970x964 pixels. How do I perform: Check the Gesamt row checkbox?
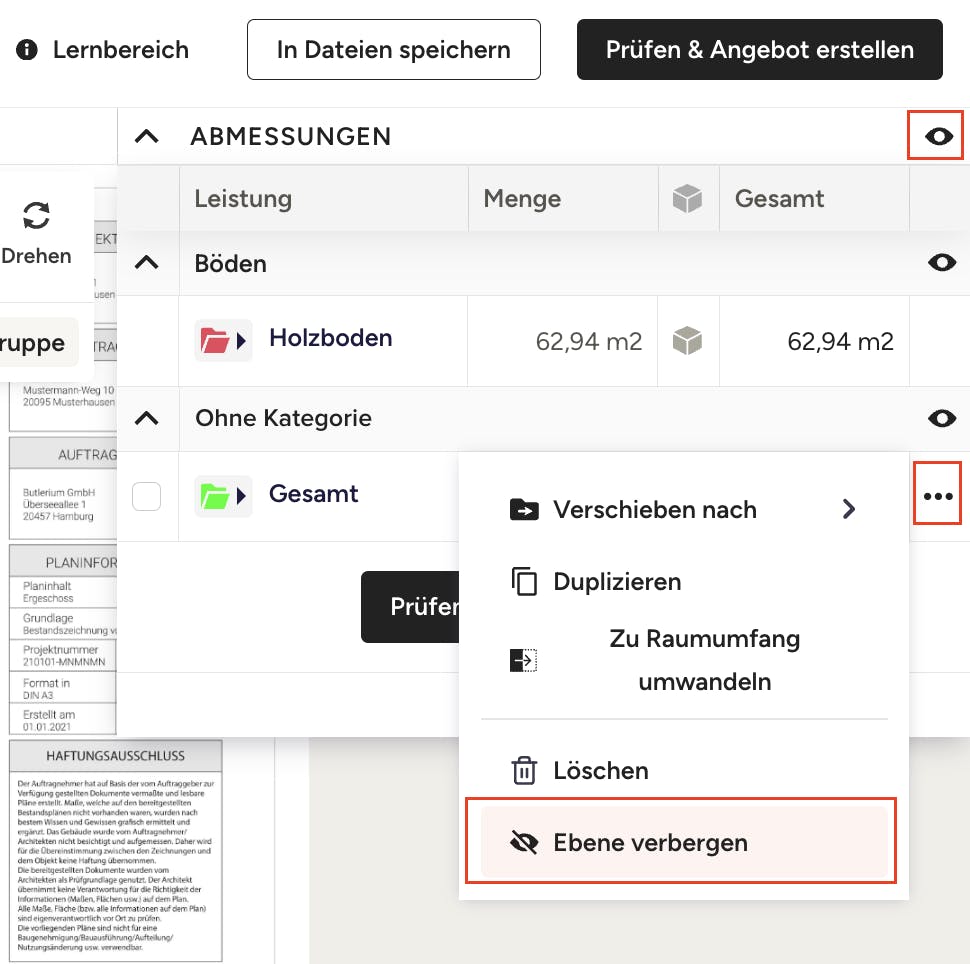pyautogui.click(x=147, y=496)
